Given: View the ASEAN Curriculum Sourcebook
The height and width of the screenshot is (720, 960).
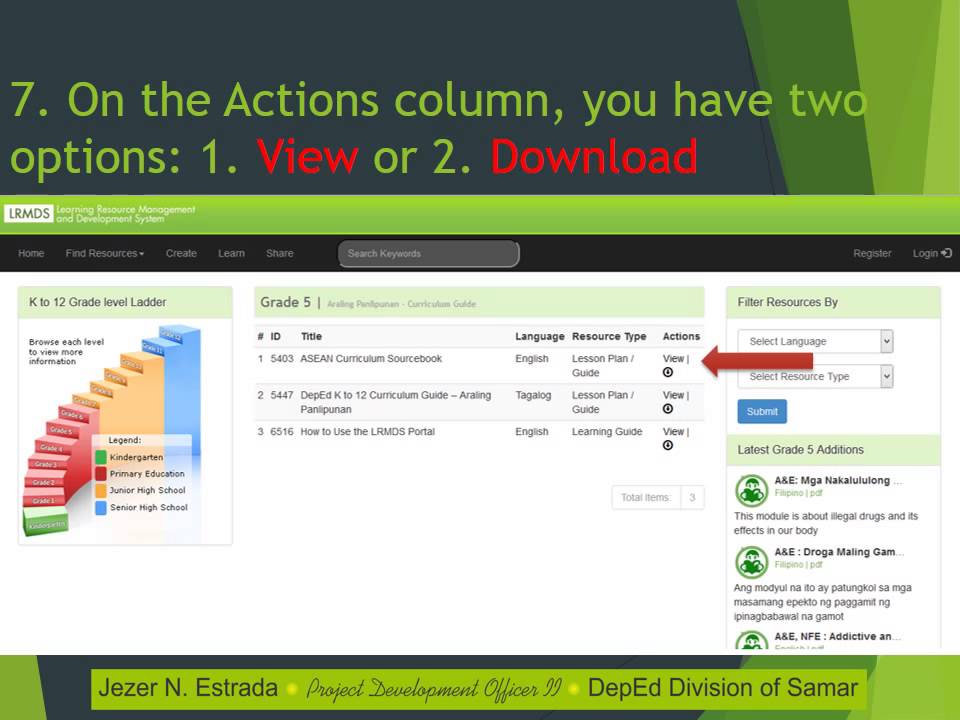Looking at the screenshot, I should 673,358.
